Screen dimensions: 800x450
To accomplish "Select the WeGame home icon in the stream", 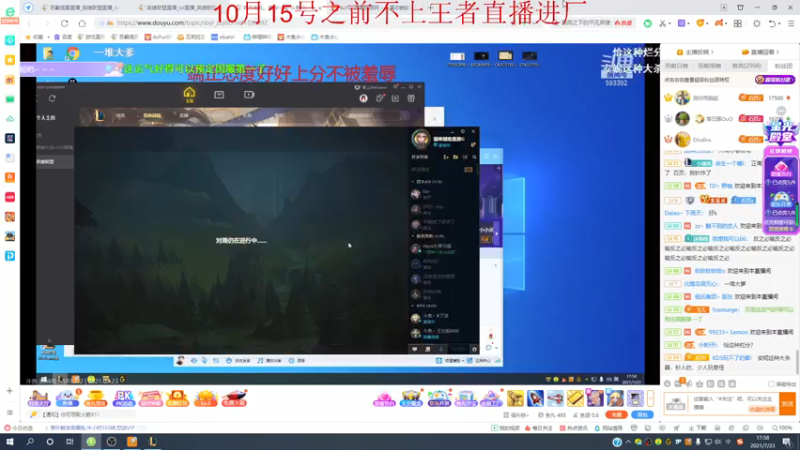I will (x=189, y=94).
